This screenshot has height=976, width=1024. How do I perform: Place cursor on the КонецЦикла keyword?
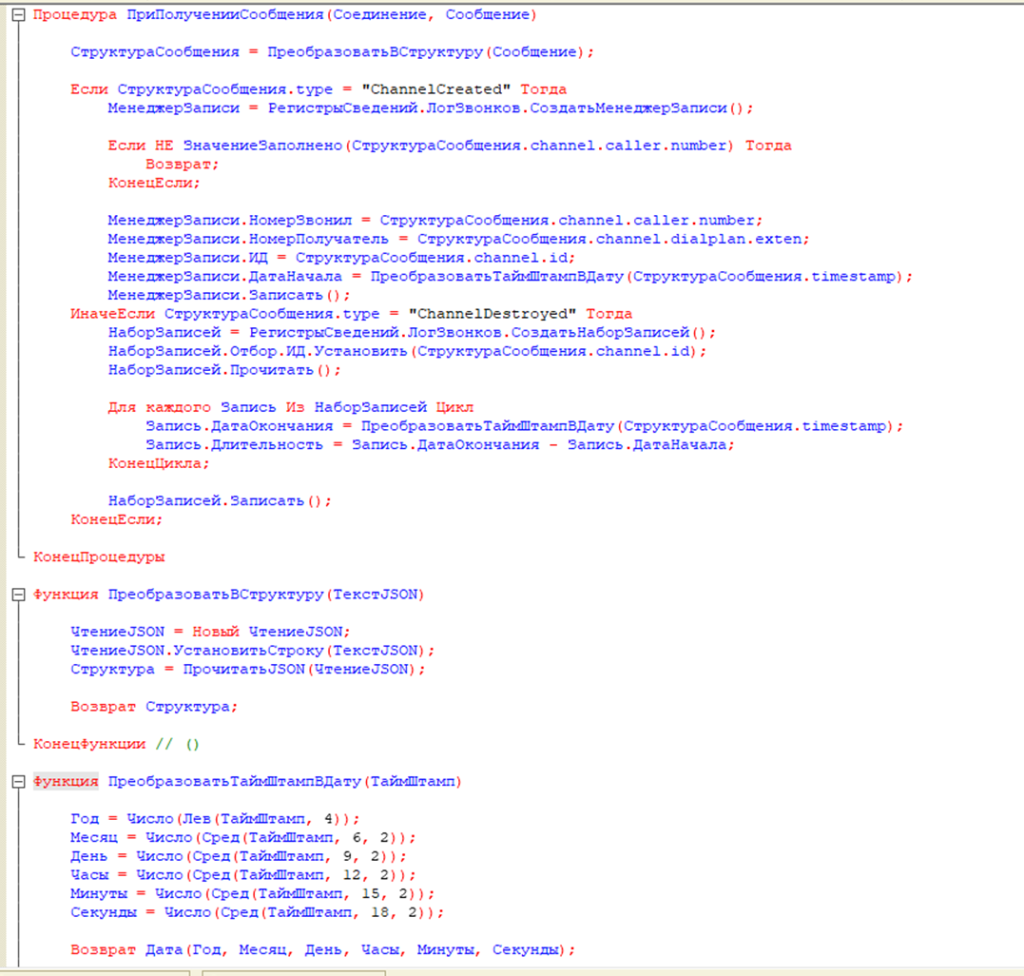point(159,463)
